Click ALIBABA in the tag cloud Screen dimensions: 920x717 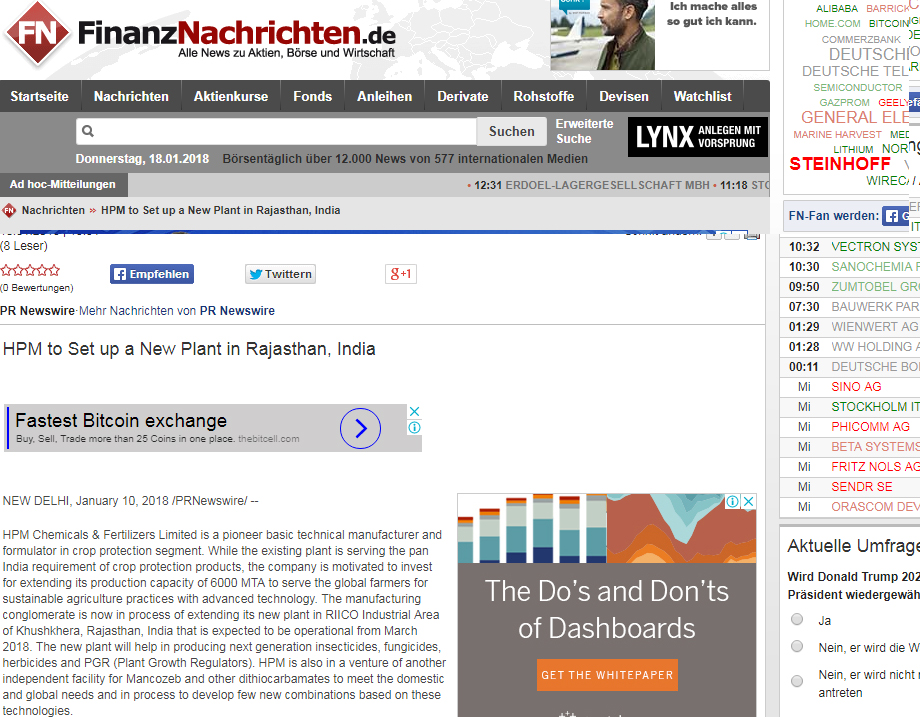point(837,8)
